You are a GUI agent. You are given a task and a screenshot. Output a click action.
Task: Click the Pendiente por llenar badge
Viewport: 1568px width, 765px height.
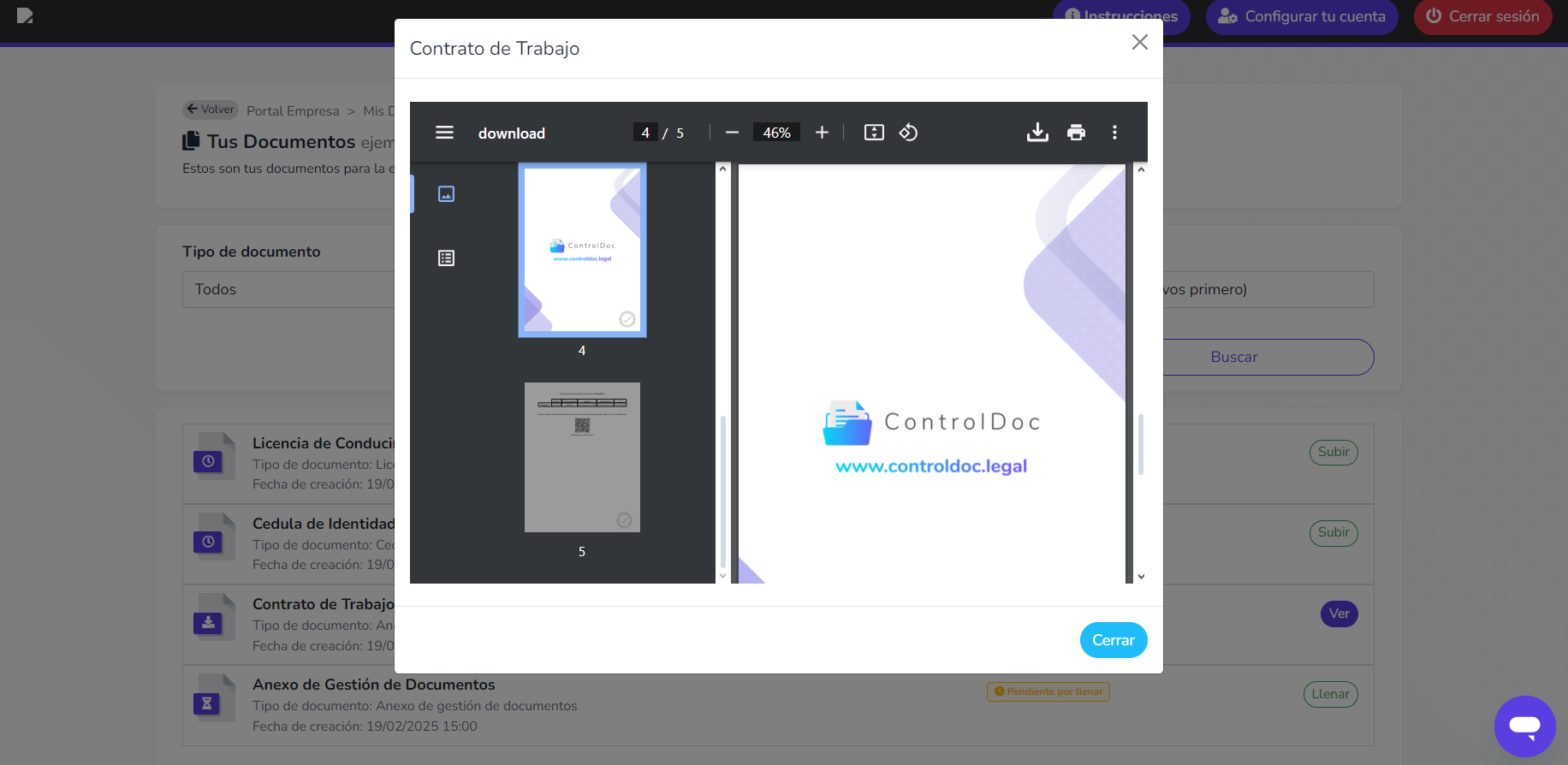(x=1048, y=691)
